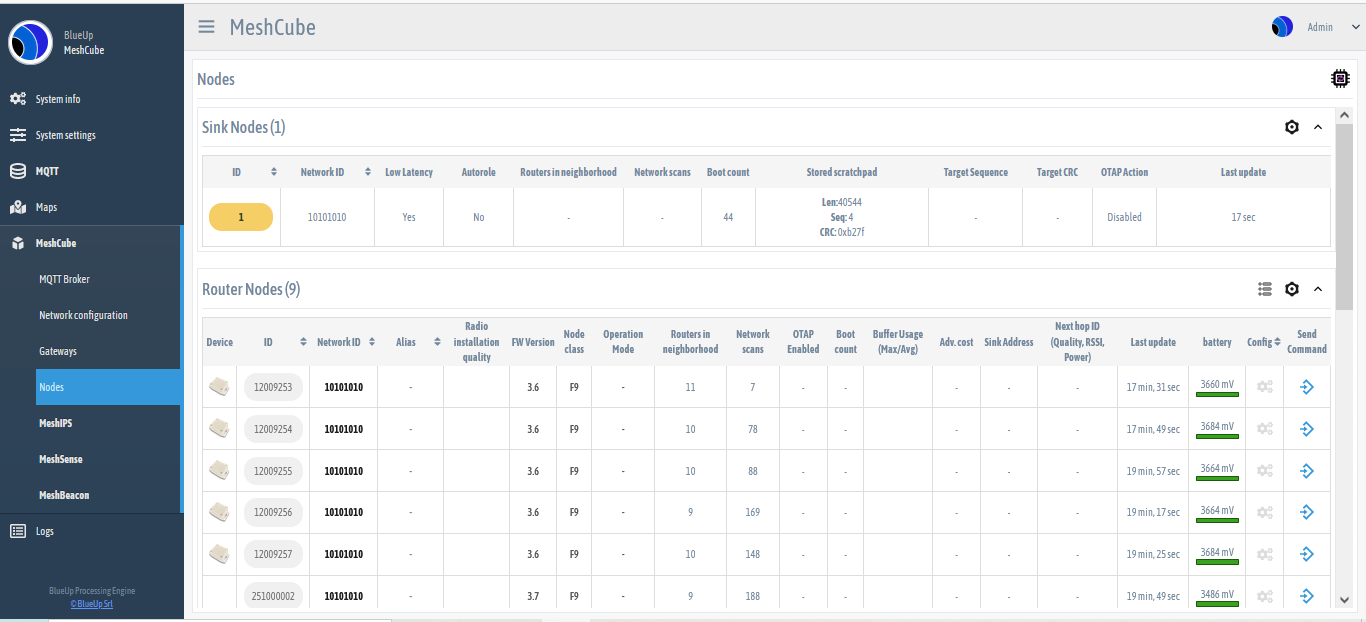This screenshot has width=1366, height=622.
Task: Open Config gear for node 12009254
Action: coord(1264,428)
